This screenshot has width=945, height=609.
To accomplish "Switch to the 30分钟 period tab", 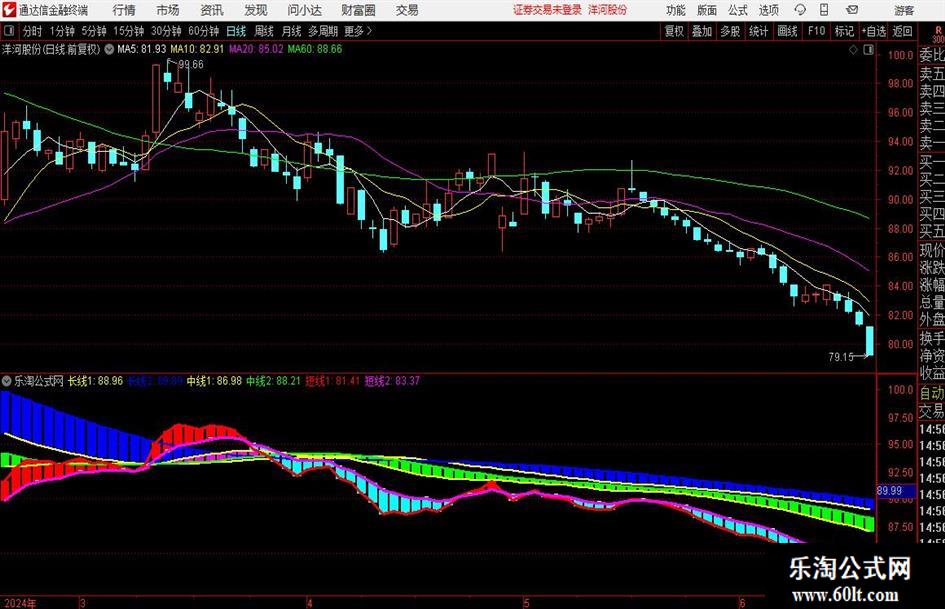I will point(166,31).
